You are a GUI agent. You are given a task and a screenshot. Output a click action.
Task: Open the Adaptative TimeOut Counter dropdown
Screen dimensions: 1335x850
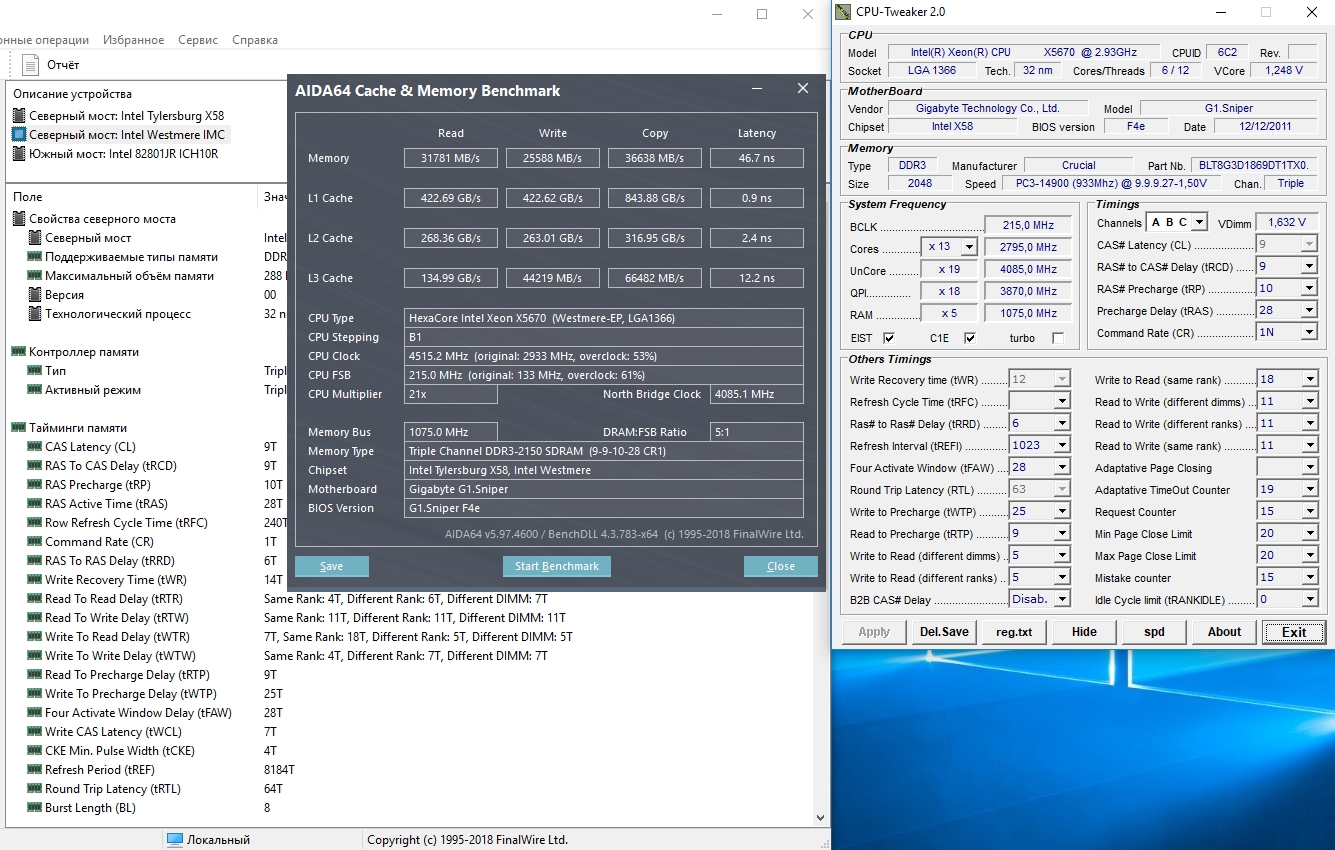[x=1308, y=489]
